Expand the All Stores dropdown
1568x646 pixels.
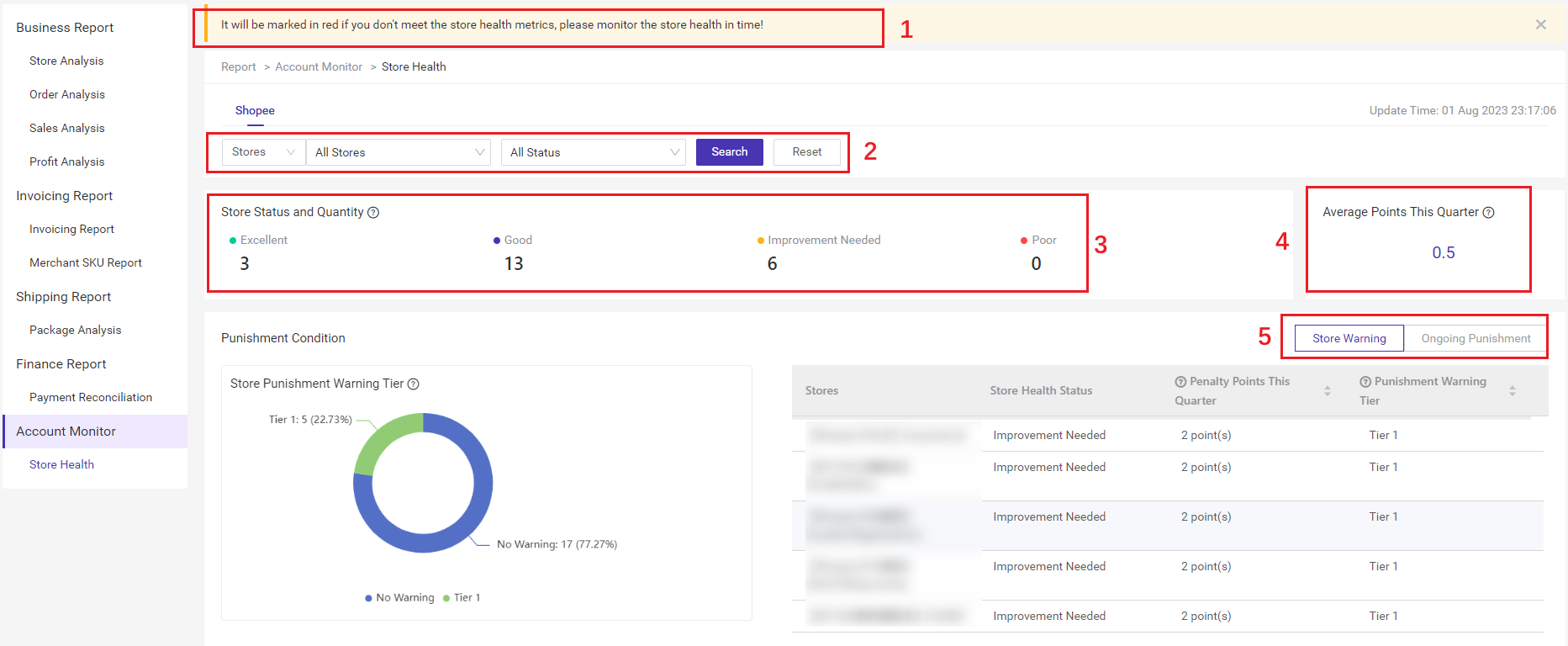pos(399,152)
